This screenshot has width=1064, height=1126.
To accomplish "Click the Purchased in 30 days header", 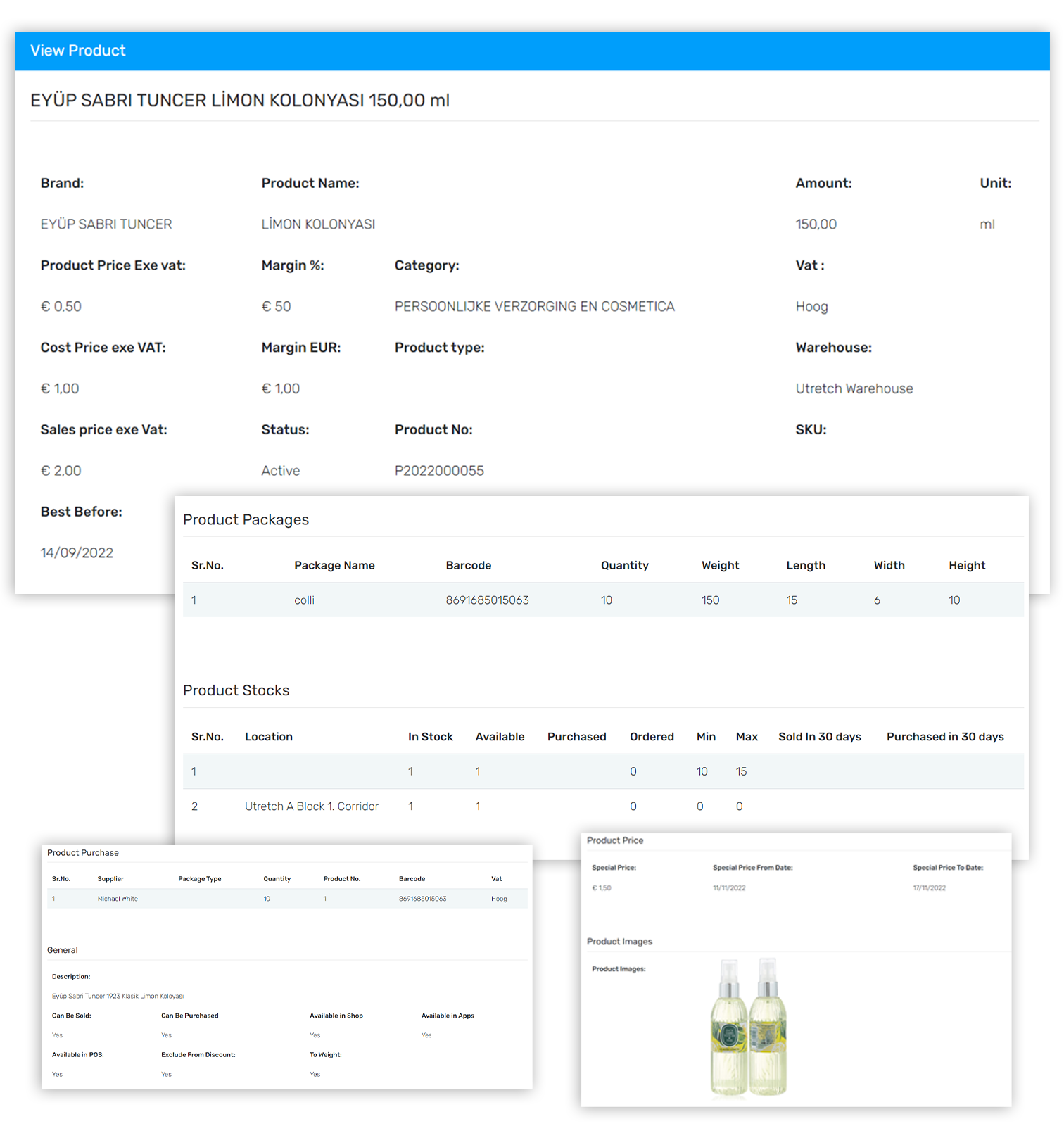I will (945, 737).
